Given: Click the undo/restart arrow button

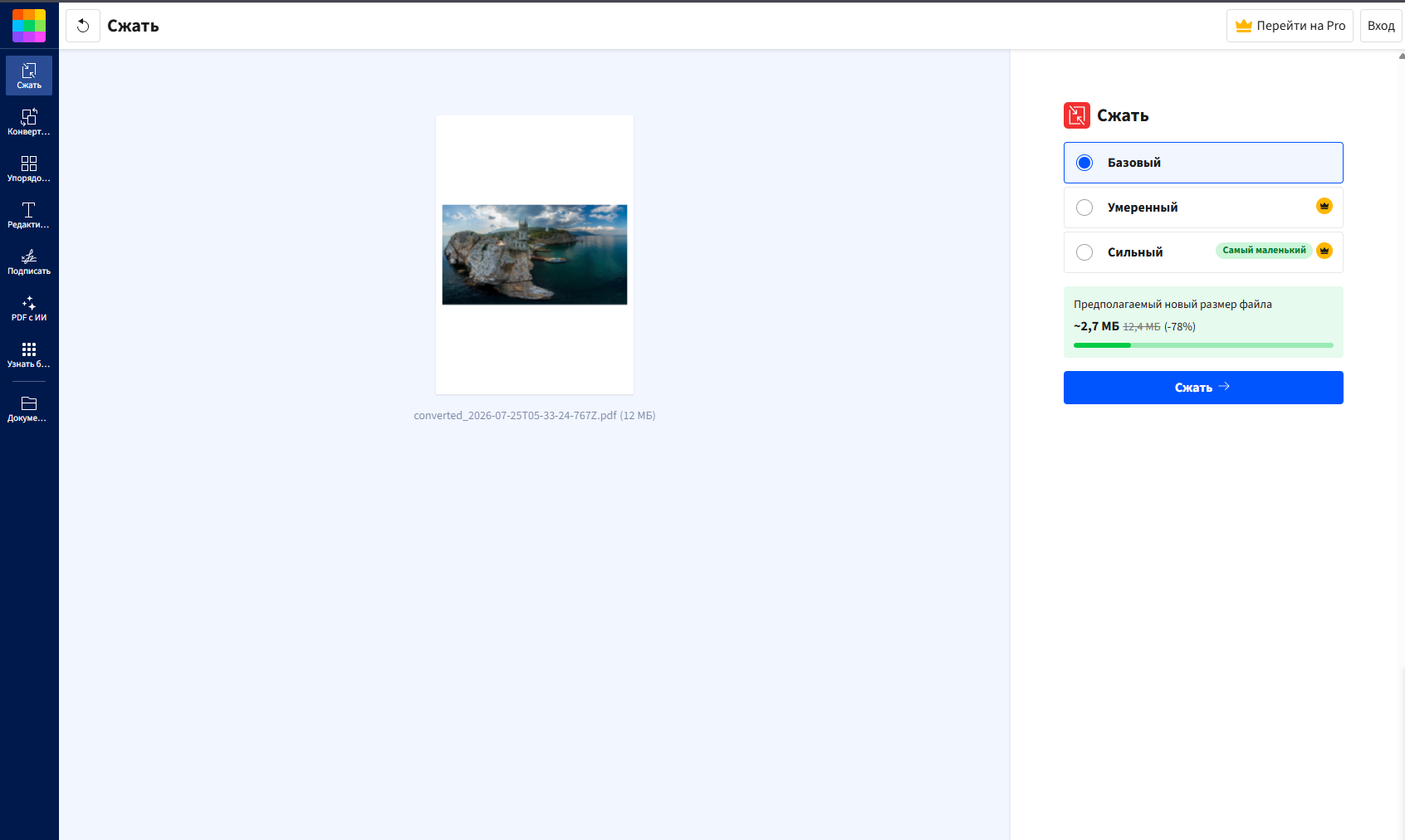Looking at the screenshot, I should 83,26.
